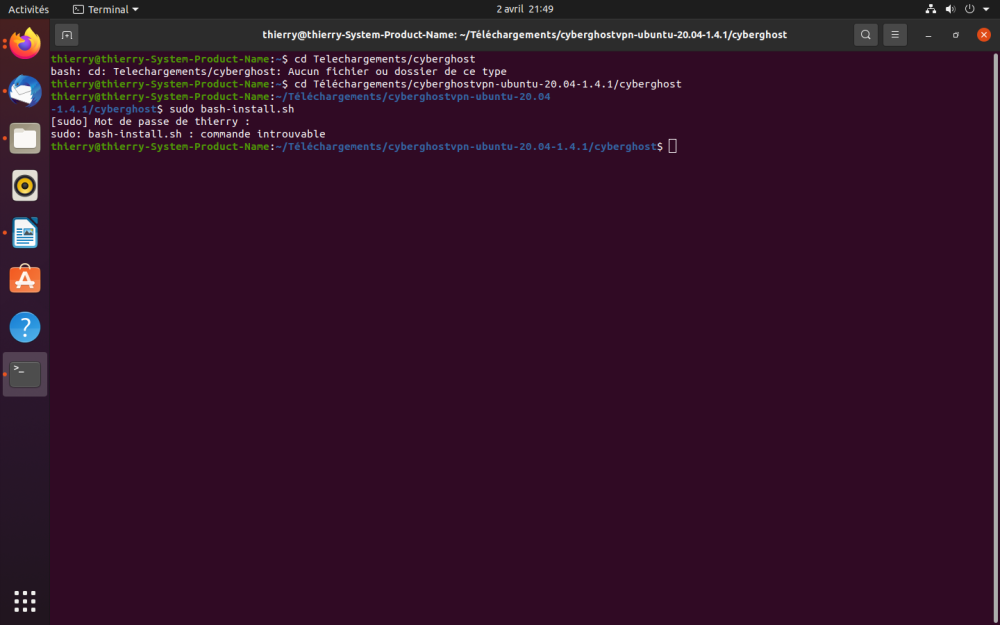The width and height of the screenshot is (1000, 625).
Task: Click the 'Aucun fichier ou dossier' error line
Action: [x=279, y=71]
